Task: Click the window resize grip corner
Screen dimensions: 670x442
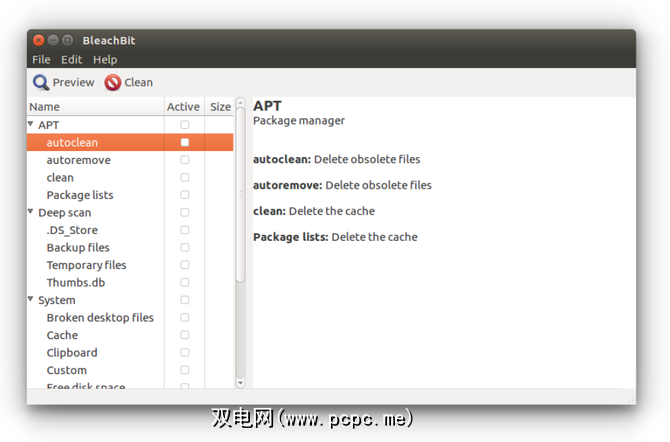Action: 632,400
